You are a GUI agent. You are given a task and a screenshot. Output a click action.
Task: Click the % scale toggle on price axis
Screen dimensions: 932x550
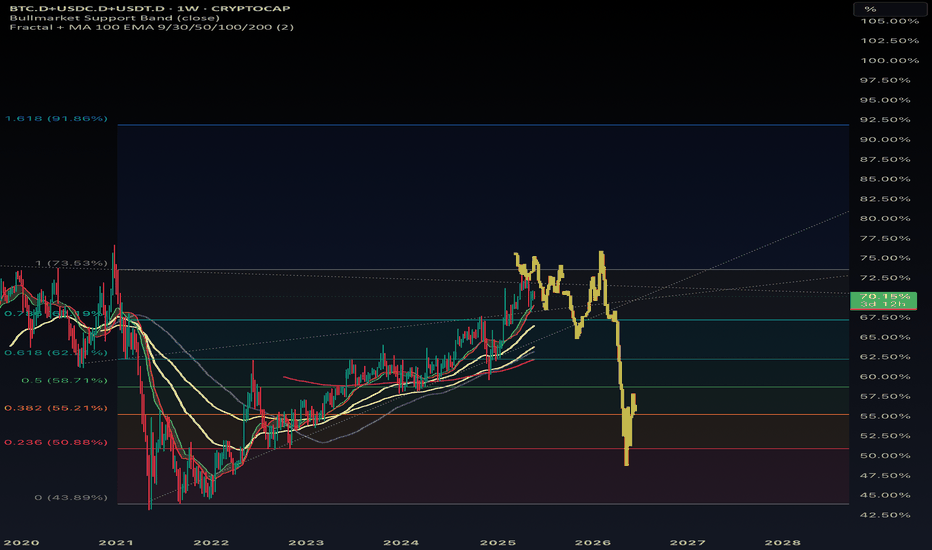coord(889,9)
